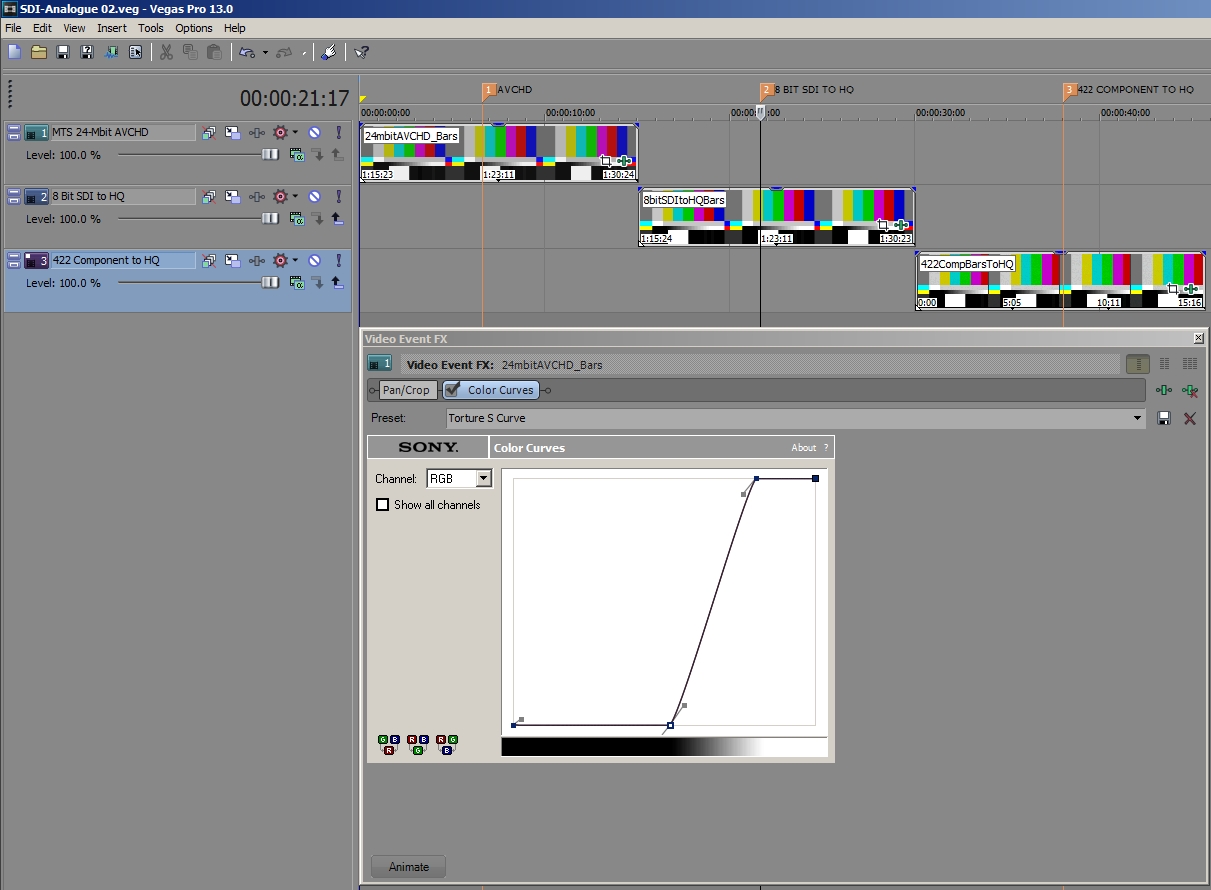Solo the 8 Bit SDI to HQ track

(x=338, y=197)
